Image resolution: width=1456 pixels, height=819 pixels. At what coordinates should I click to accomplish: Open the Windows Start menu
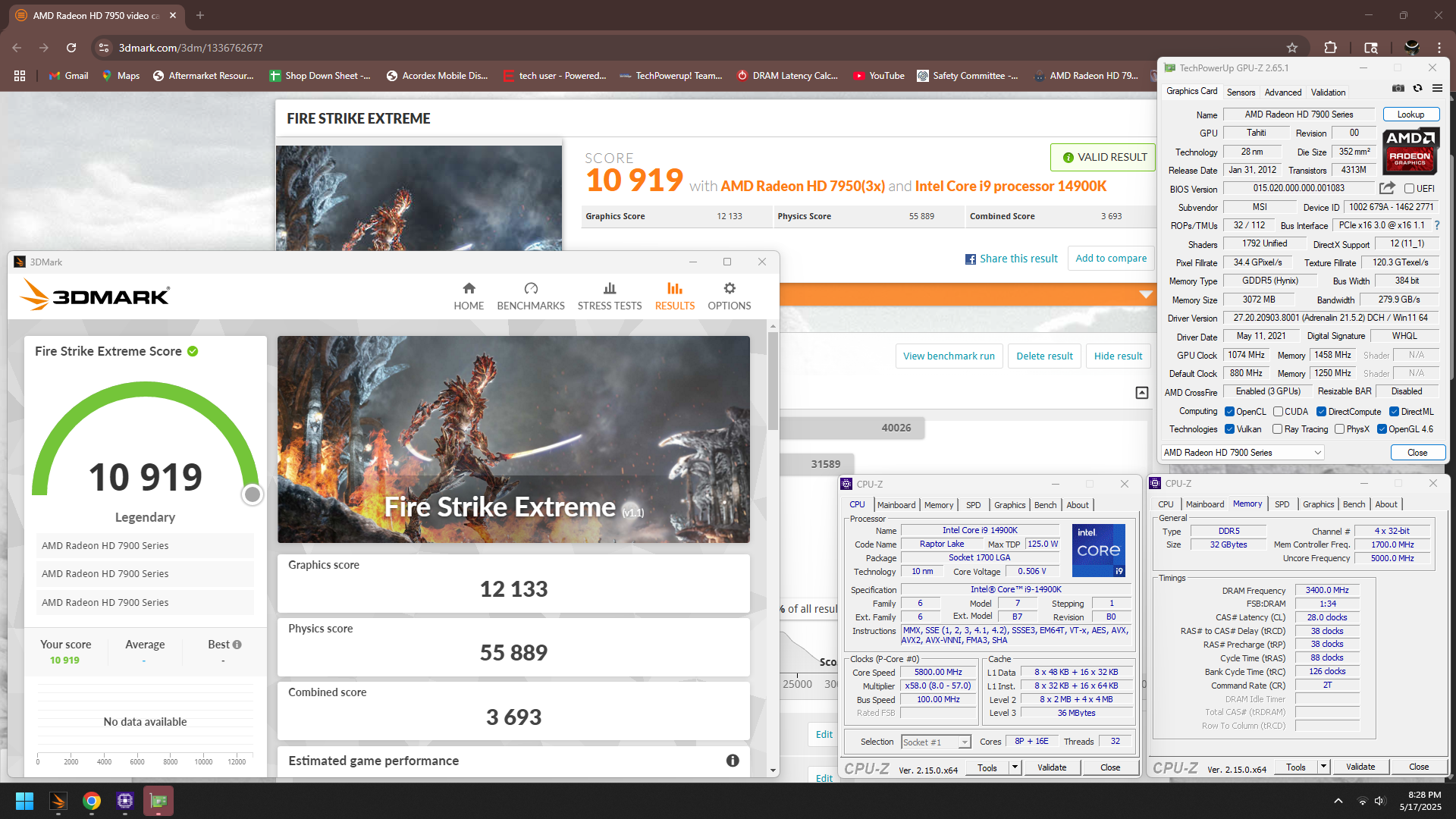point(24,801)
